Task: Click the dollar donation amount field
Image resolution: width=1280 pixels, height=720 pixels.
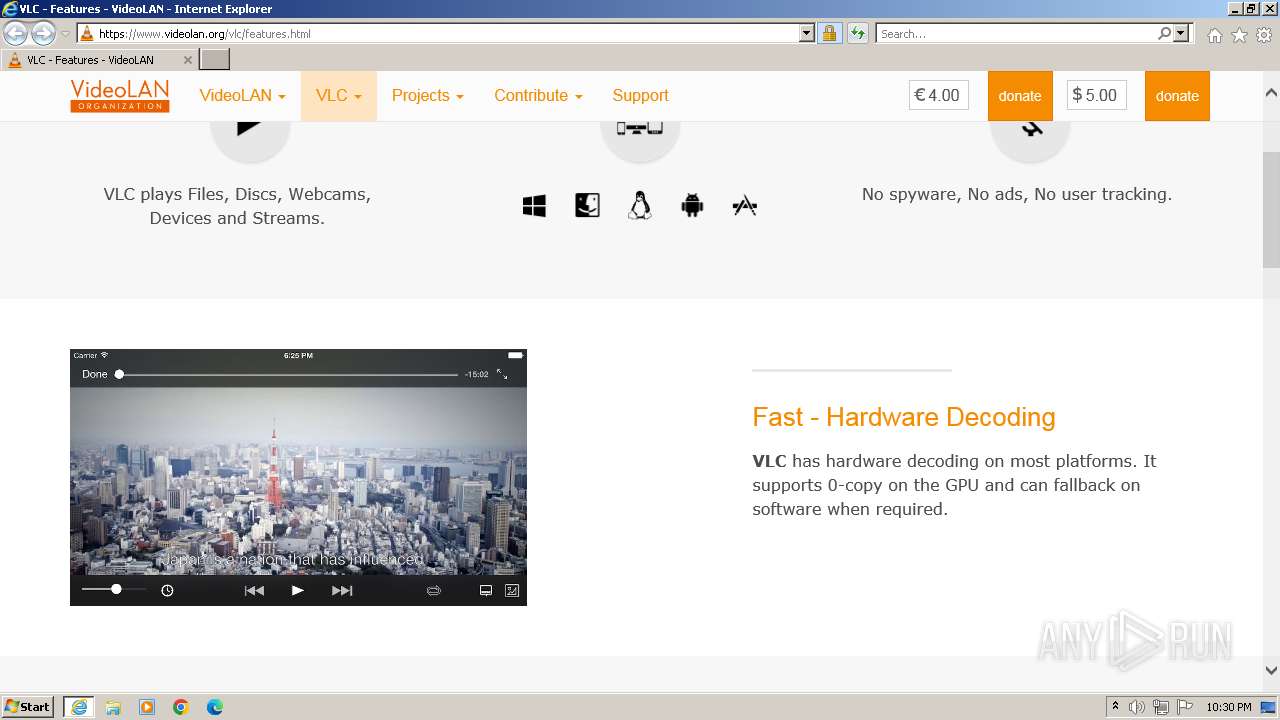Action: click(x=1096, y=96)
